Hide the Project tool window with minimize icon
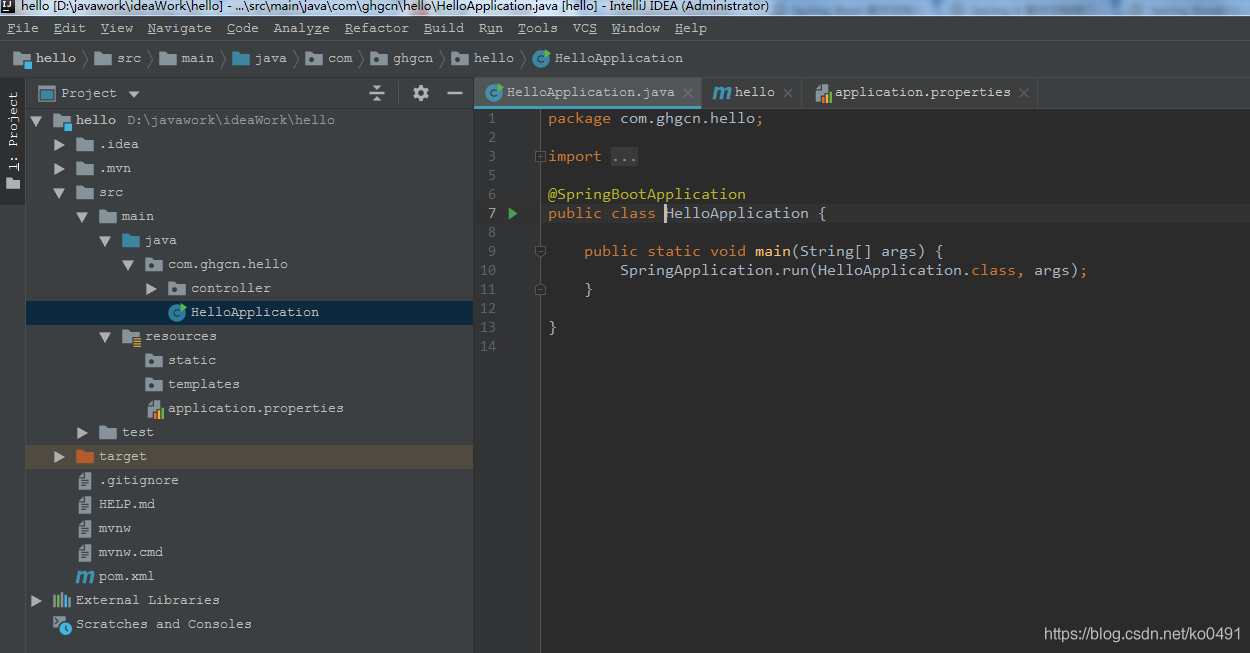This screenshot has width=1250, height=653. [x=455, y=93]
